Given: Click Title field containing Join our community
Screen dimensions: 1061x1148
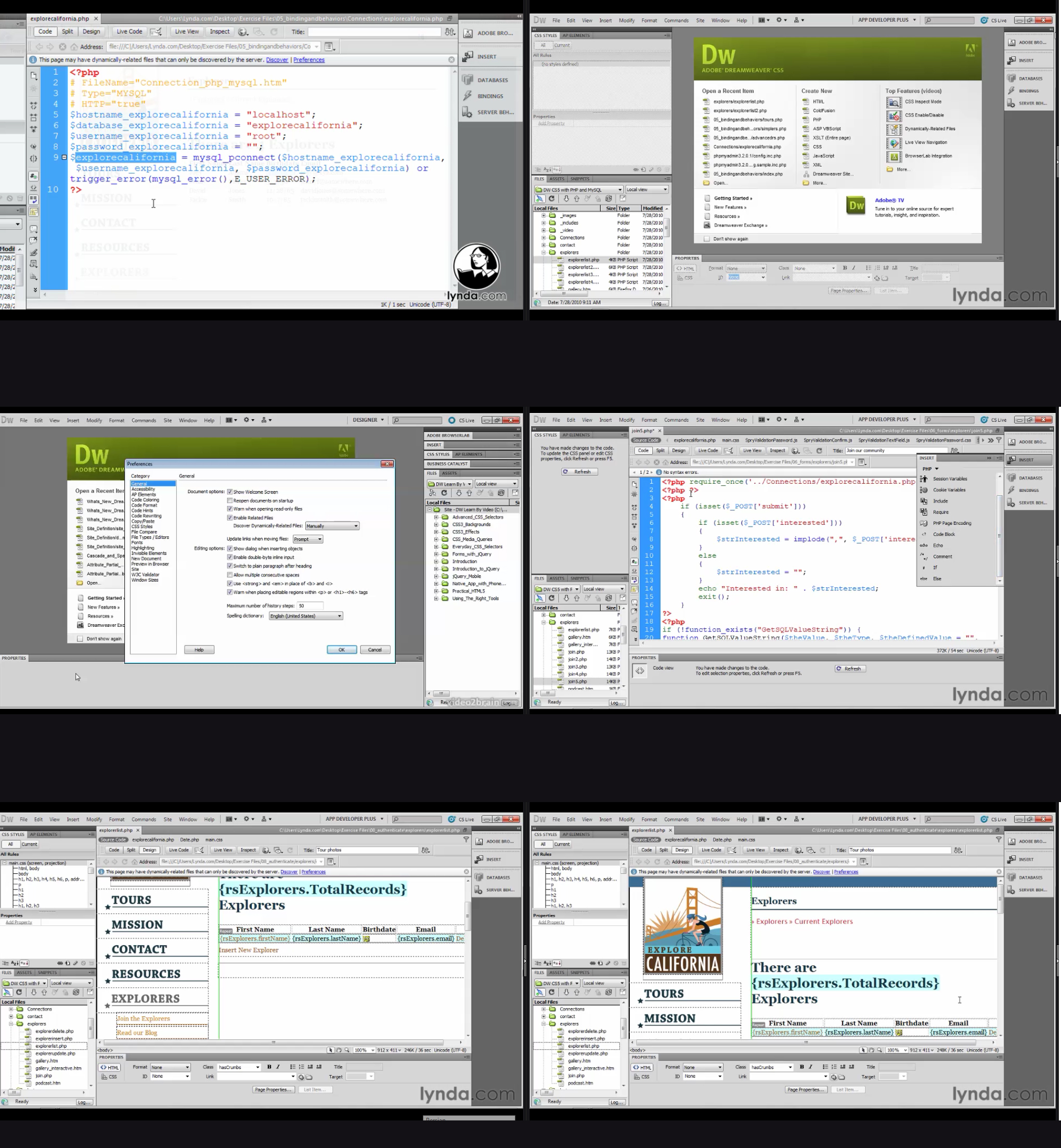Looking at the screenshot, I should pos(897,450).
